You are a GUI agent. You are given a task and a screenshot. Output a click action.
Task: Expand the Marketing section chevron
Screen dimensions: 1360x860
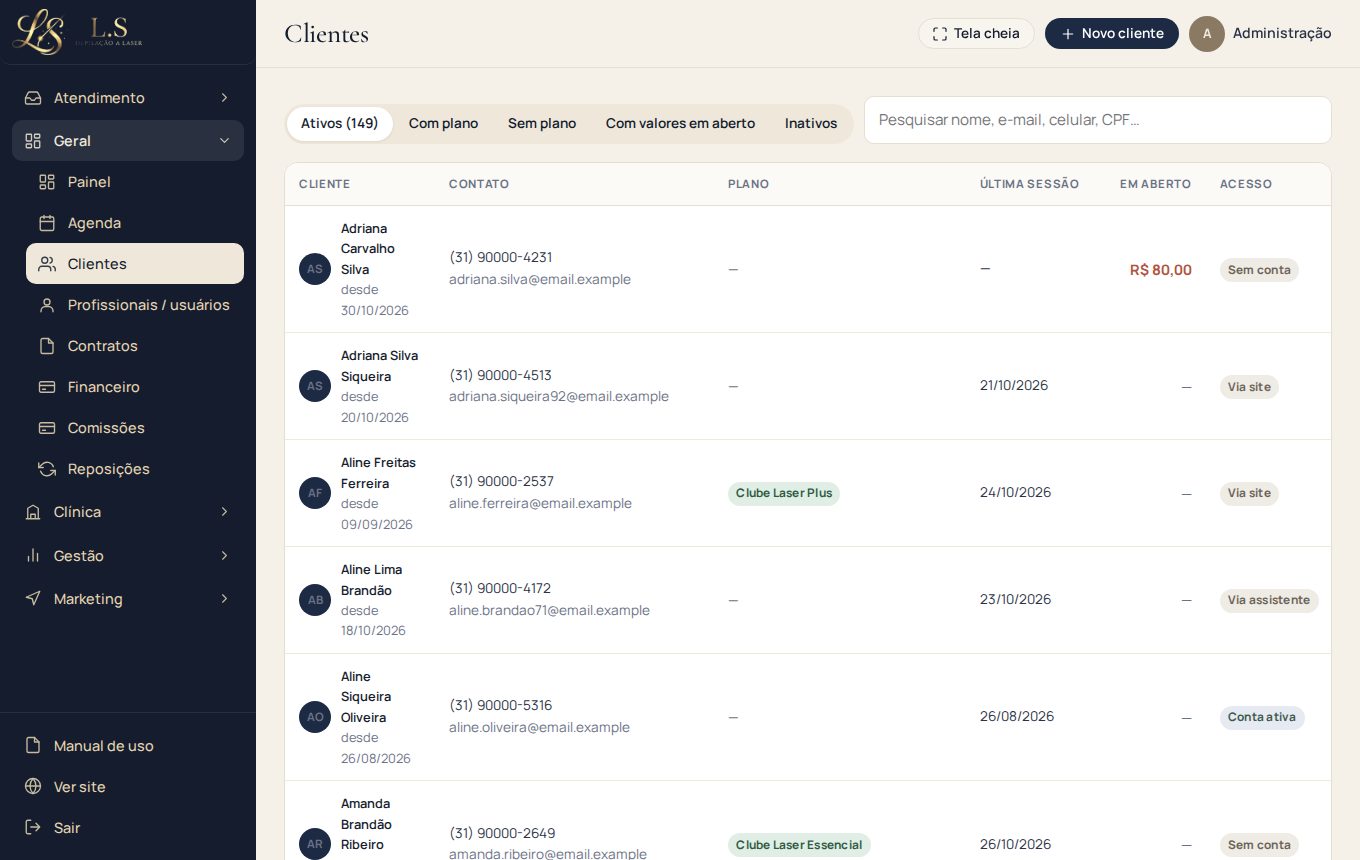tap(224, 598)
